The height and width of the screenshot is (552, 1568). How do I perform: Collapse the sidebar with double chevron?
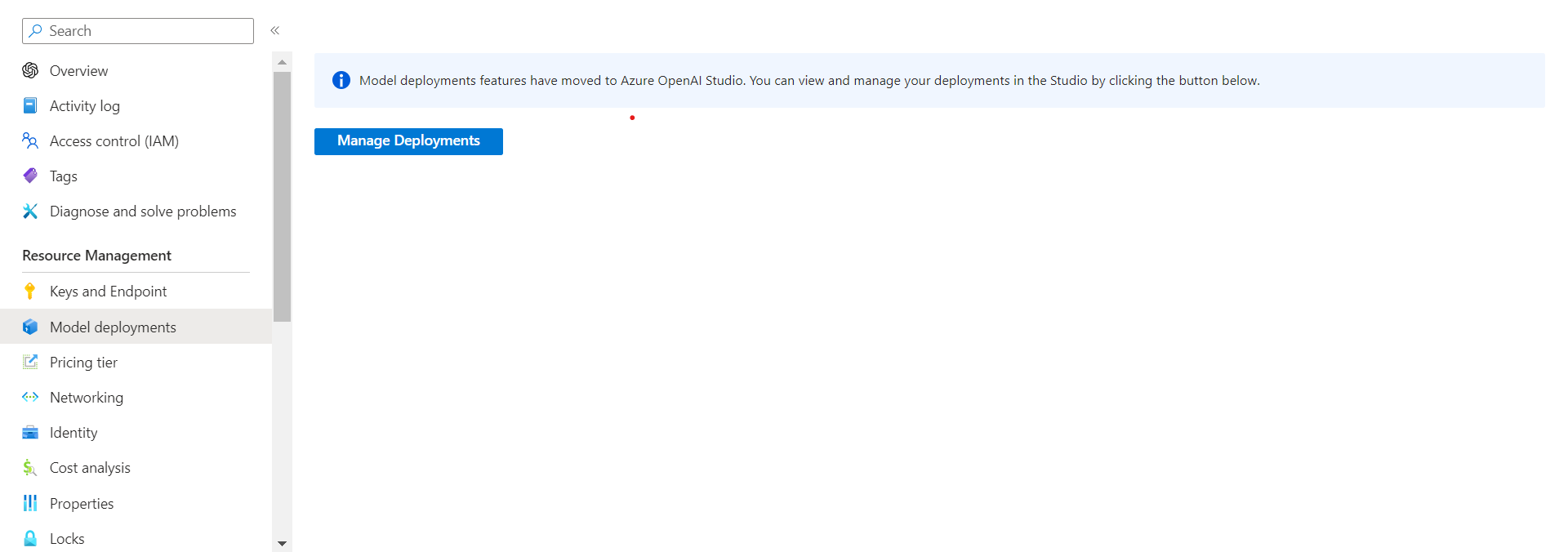(x=275, y=30)
